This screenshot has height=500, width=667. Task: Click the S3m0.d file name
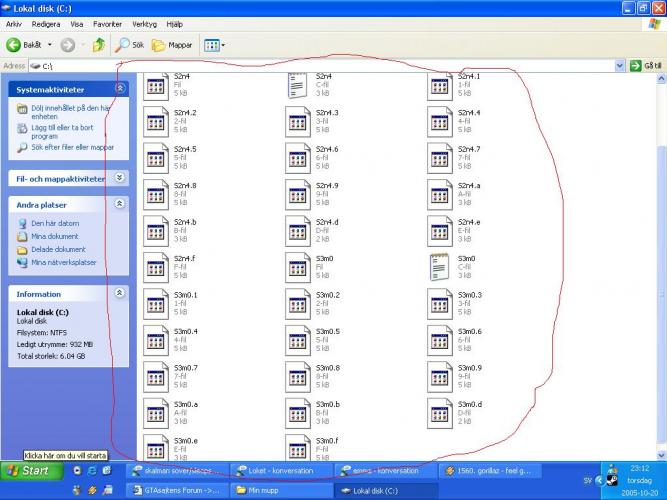point(470,405)
